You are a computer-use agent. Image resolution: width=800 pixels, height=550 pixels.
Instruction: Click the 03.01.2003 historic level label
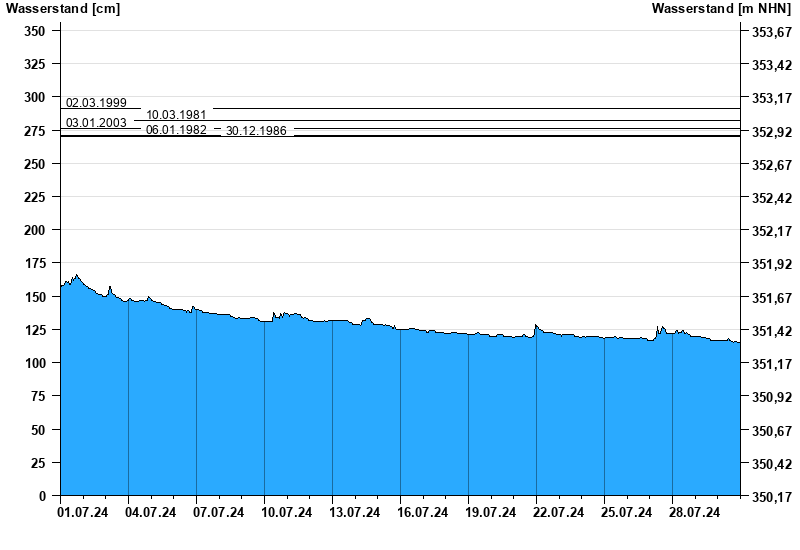click(96, 123)
